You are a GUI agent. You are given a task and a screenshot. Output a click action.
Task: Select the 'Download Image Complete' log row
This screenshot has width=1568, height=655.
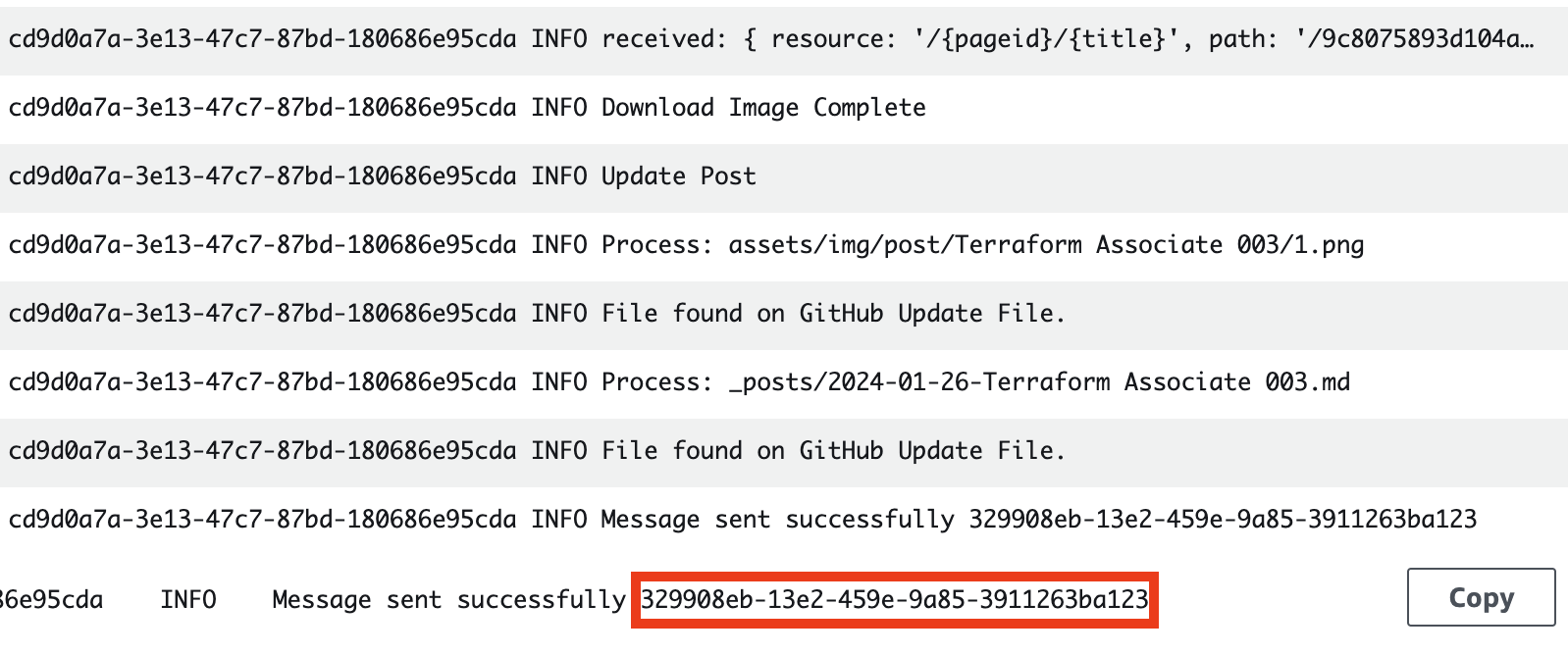[784, 108]
